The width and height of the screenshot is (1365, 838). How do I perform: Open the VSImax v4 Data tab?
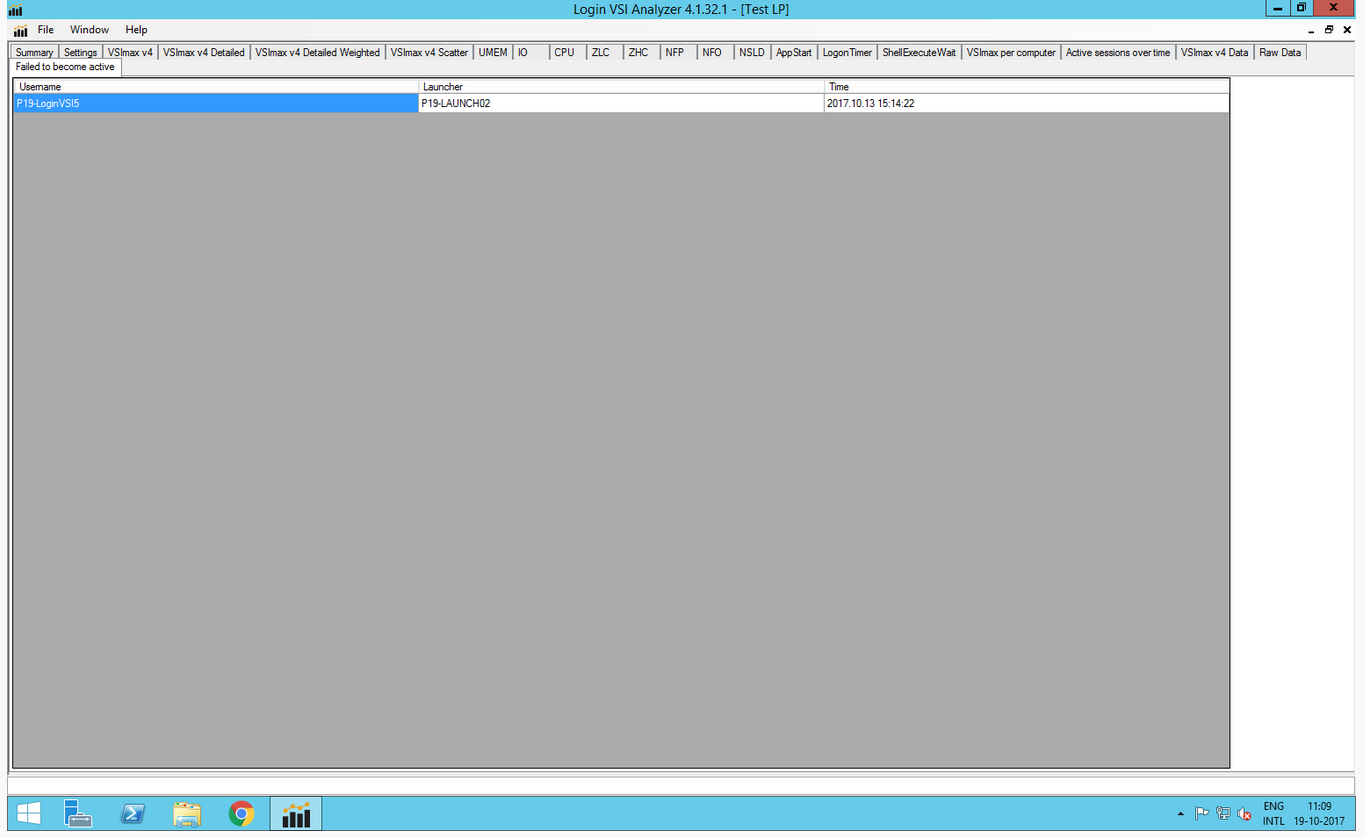tap(1214, 52)
